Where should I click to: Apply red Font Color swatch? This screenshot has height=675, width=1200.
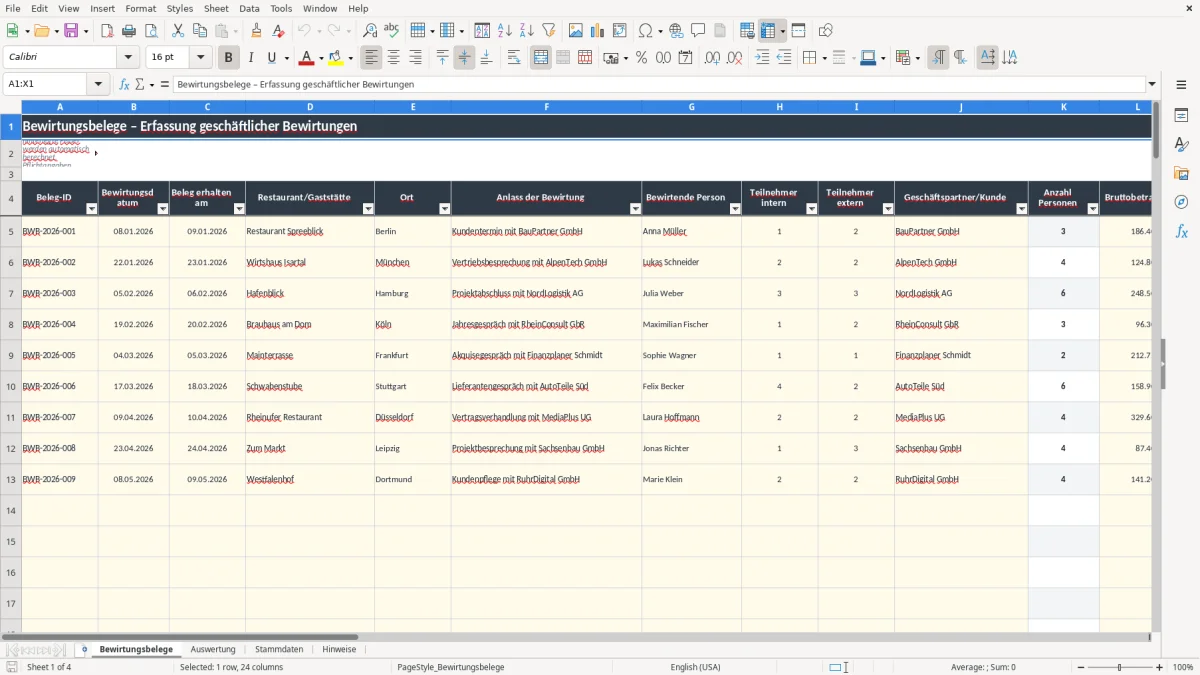pyautogui.click(x=307, y=58)
